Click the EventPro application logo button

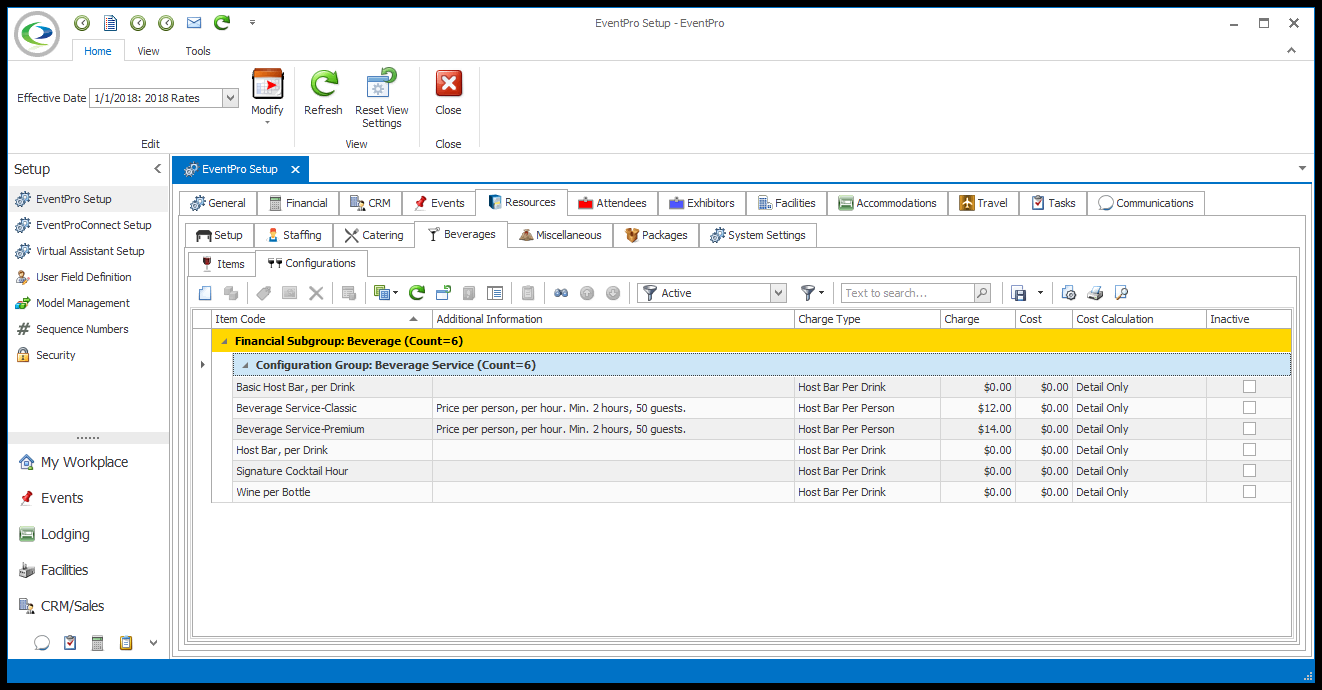37,34
